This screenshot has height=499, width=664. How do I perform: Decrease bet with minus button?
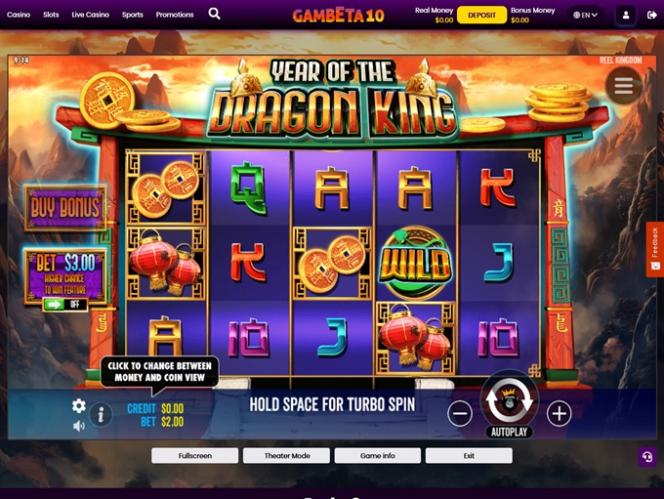[x=460, y=413]
